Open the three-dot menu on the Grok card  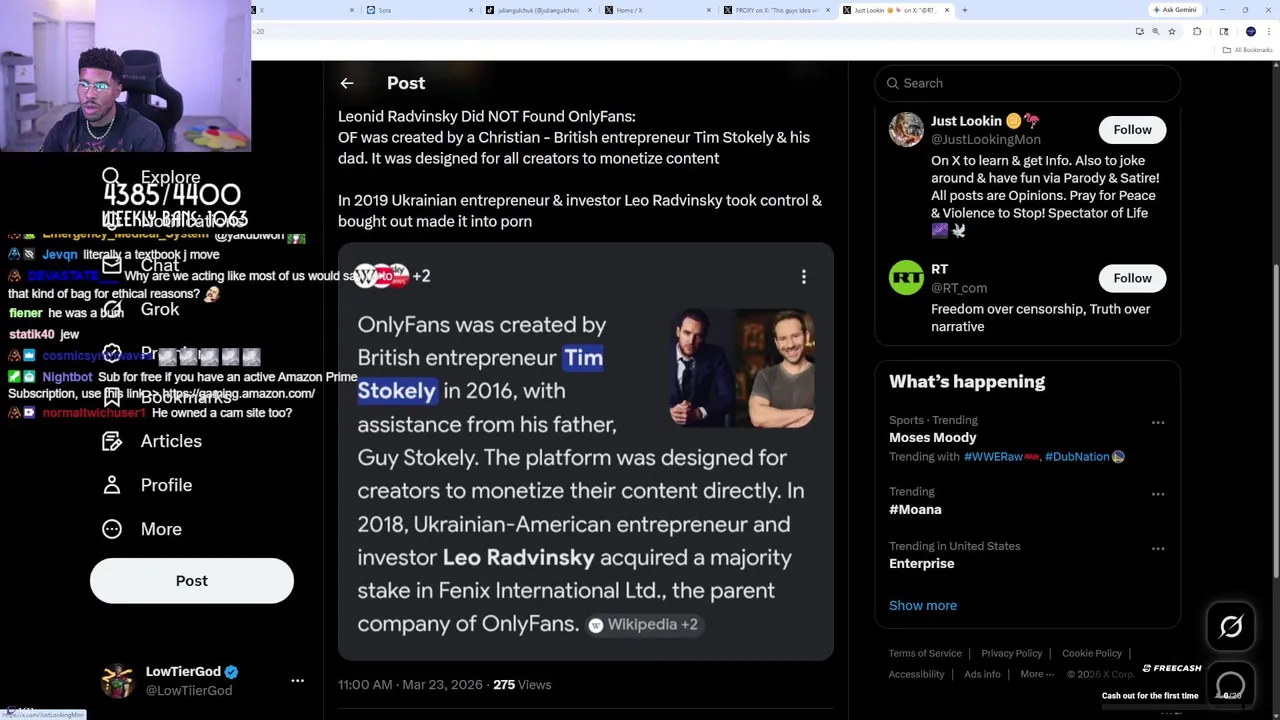pyautogui.click(x=803, y=277)
